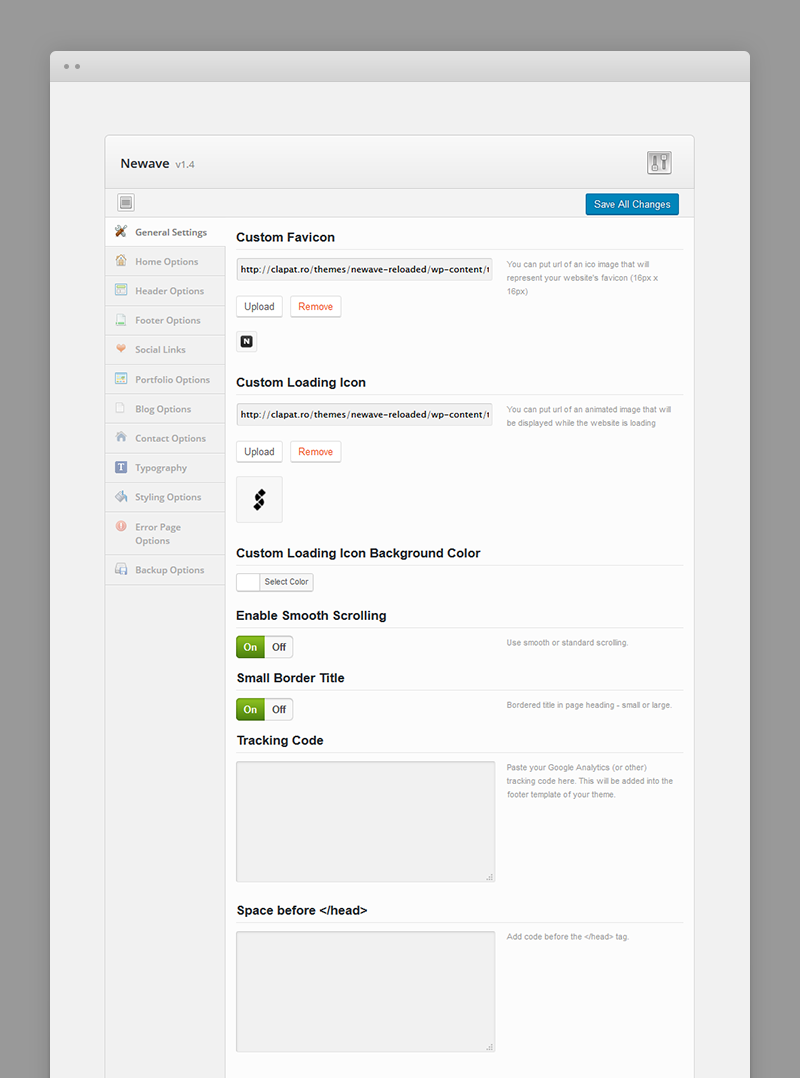This screenshot has width=800, height=1078.
Task: Click the Styling Options paint bucket icon
Action: pos(121,496)
